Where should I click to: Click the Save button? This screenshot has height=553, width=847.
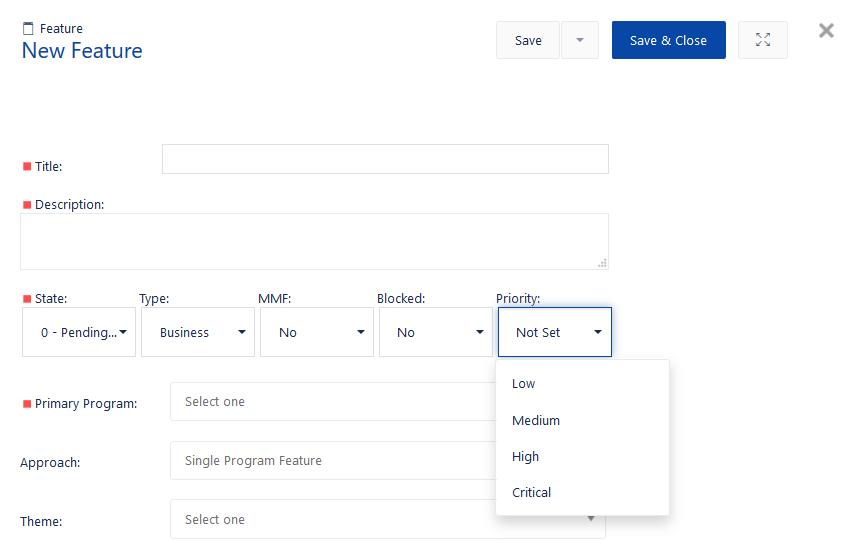pyautogui.click(x=528, y=40)
